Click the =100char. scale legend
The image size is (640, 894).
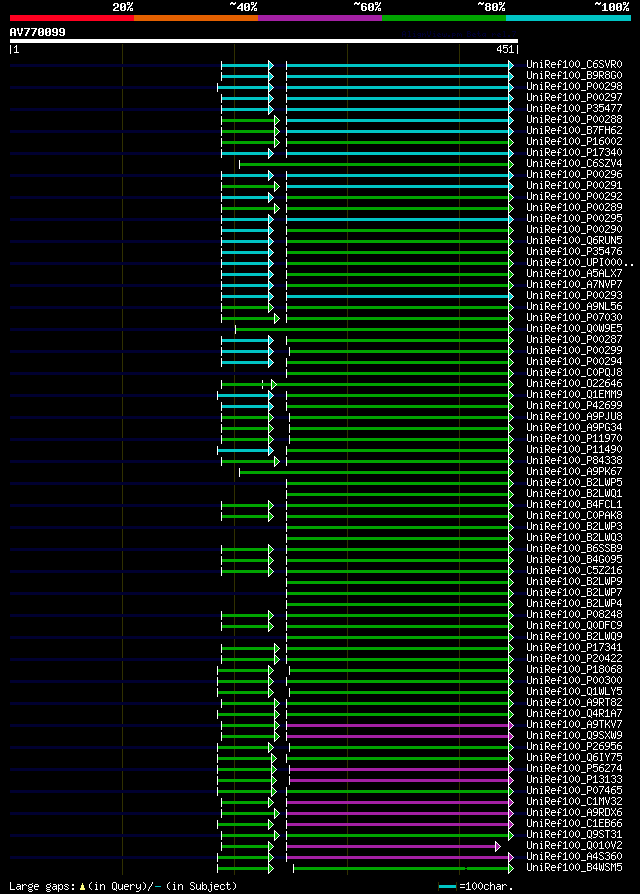(x=476, y=887)
